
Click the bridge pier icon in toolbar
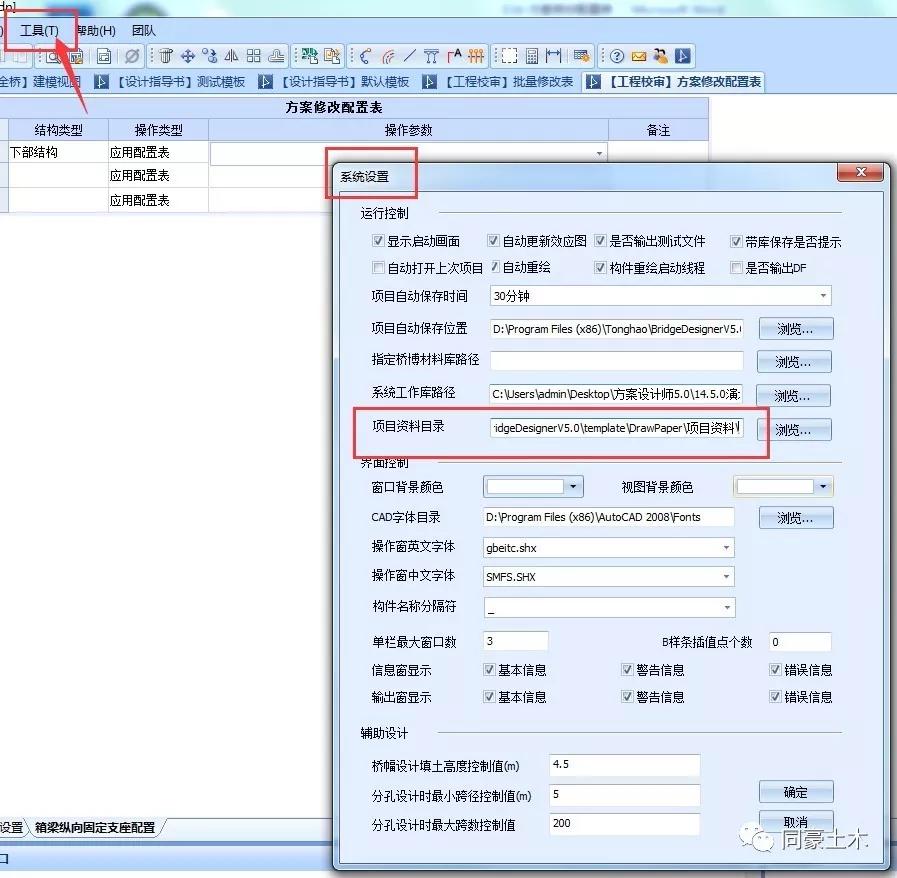(431, 56)
